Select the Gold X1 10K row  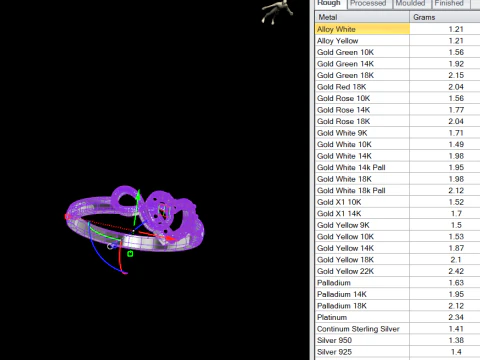click(397, 202)
